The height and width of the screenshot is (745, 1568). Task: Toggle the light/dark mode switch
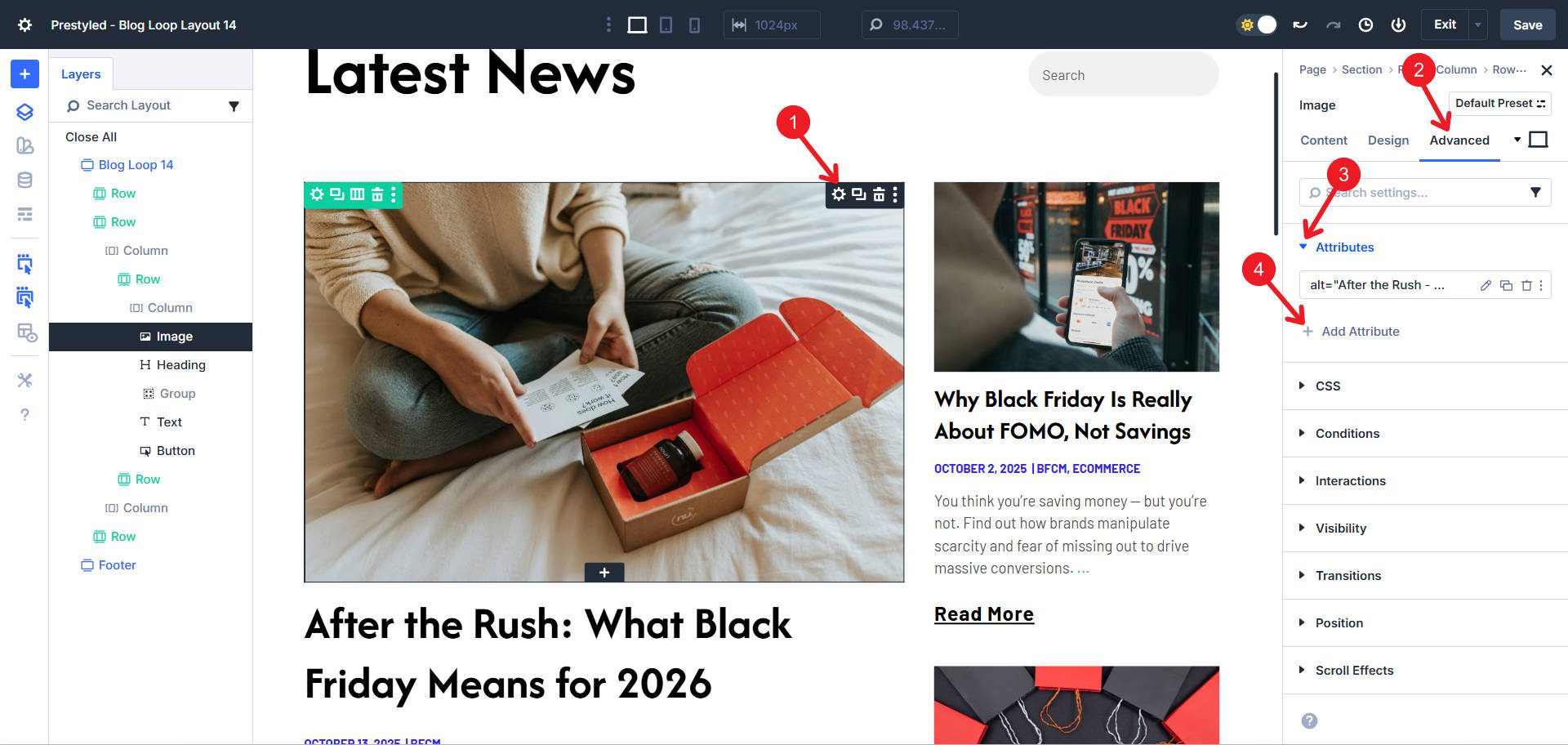click(1258, 25)
